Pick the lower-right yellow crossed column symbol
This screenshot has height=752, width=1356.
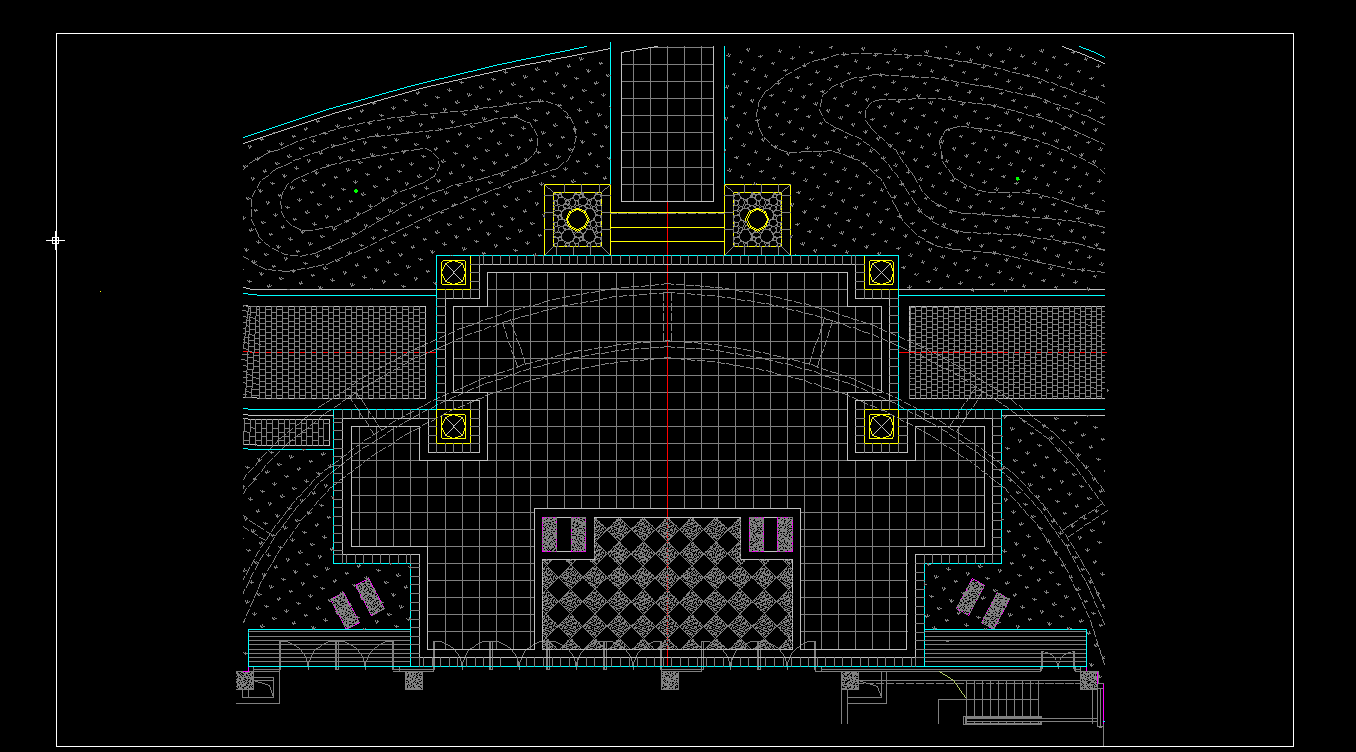tap(881, 426)
